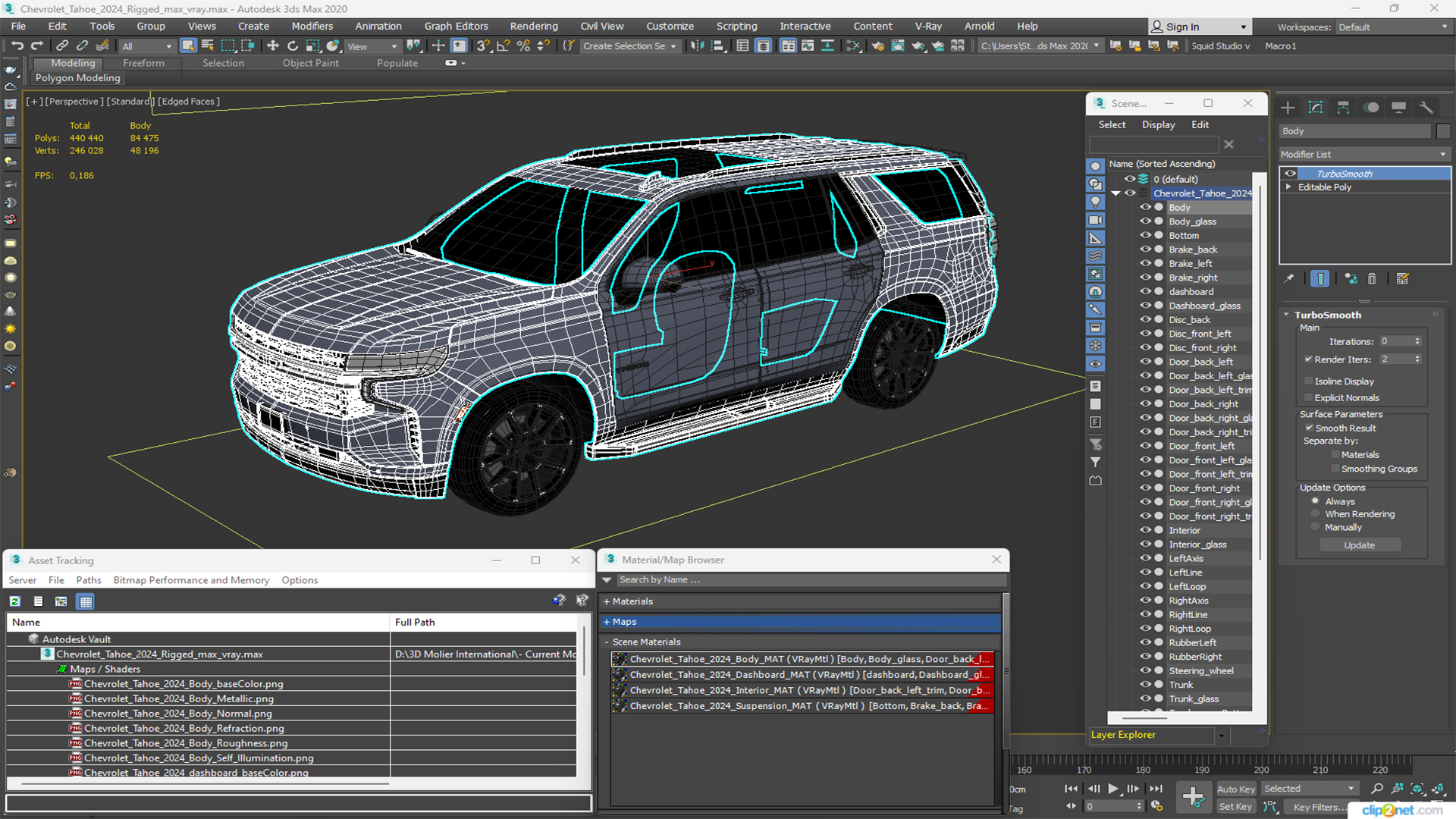Activate the Select Object tool
The height and width of the screenshot is (819, 1456).
click(x=188, y=46)
